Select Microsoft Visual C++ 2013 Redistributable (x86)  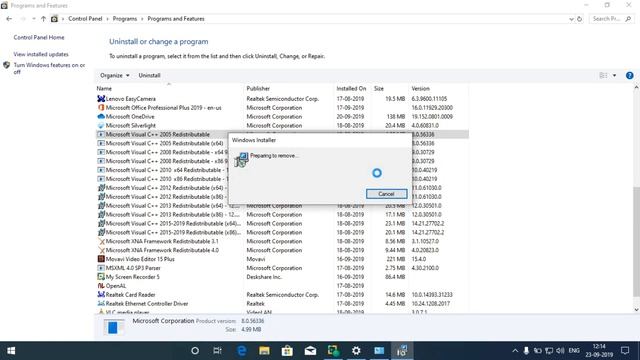tap(282, 215)
